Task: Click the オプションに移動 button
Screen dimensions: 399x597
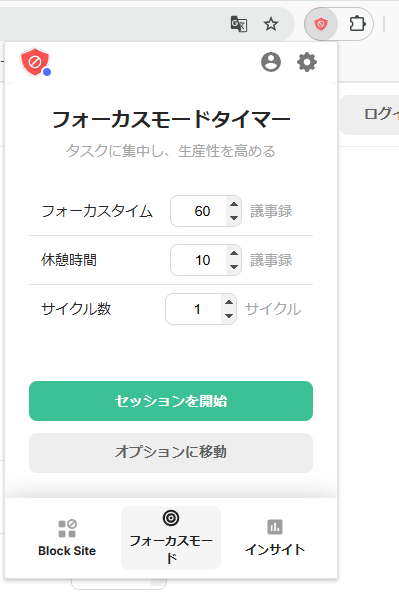Action: 171,453
